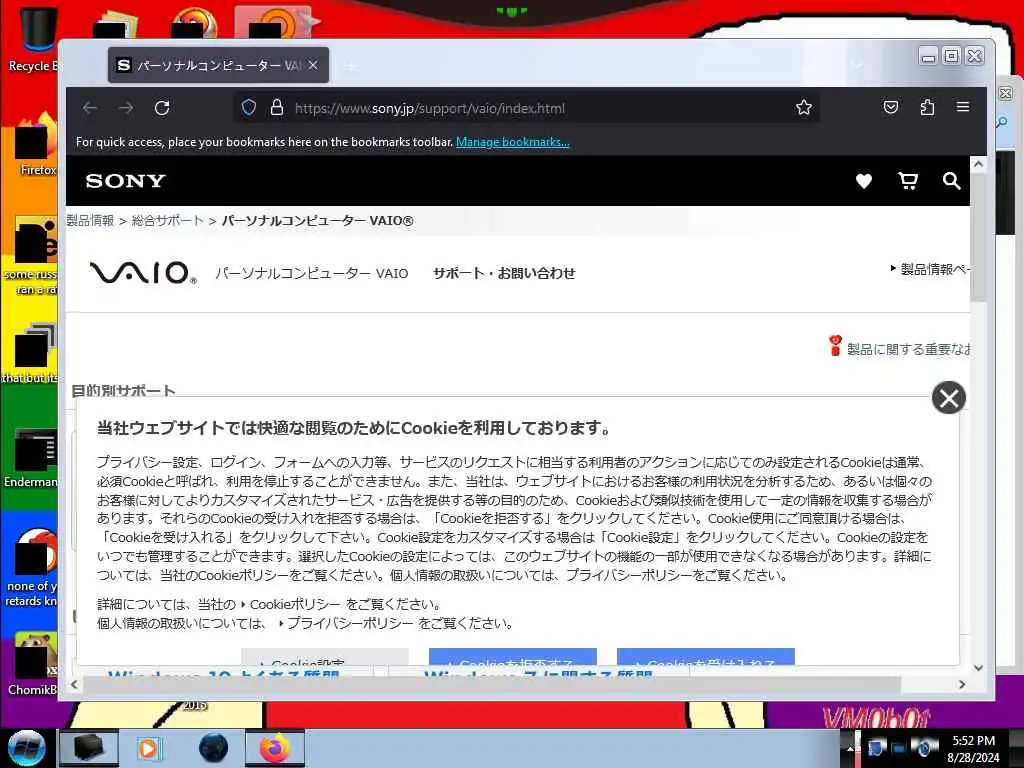
Task: Go forward to the next page
Action: (x=126, y=108)
